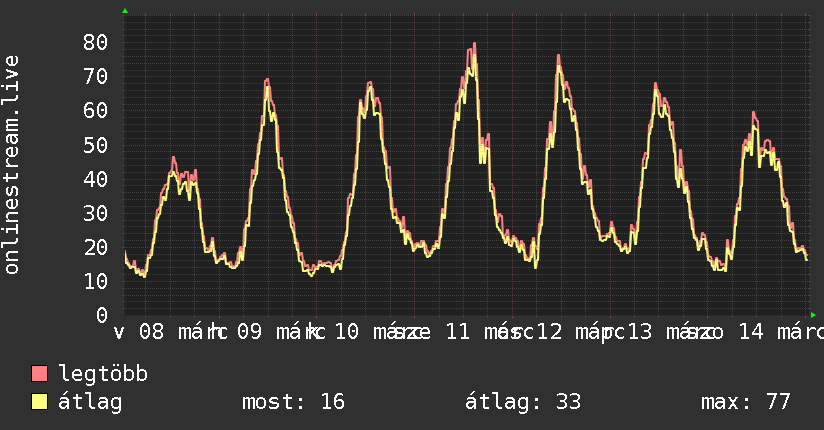Image resolution: width=824 pixels, height=430 pixels.
Task: Click the 50 y-axis label
Action: click(x=96, y=146)
